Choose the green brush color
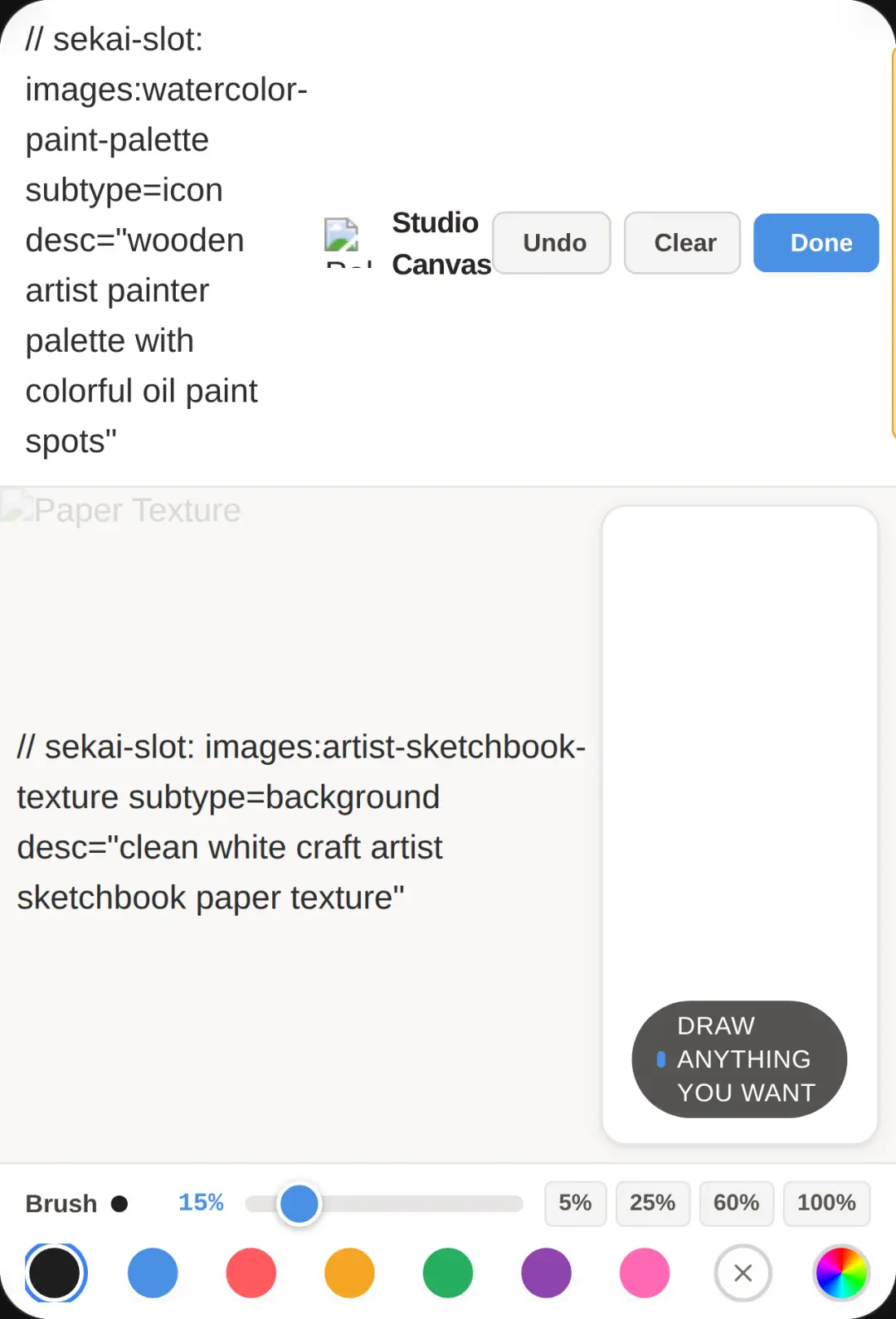This screenshot has width=896, height=1319. [x=448, y=1273]
